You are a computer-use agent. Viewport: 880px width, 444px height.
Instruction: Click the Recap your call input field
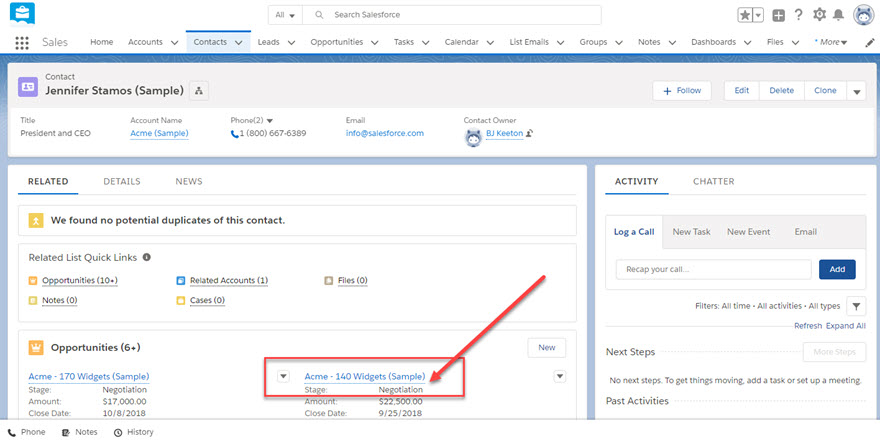pyautogui.click(x=712, y=269)
